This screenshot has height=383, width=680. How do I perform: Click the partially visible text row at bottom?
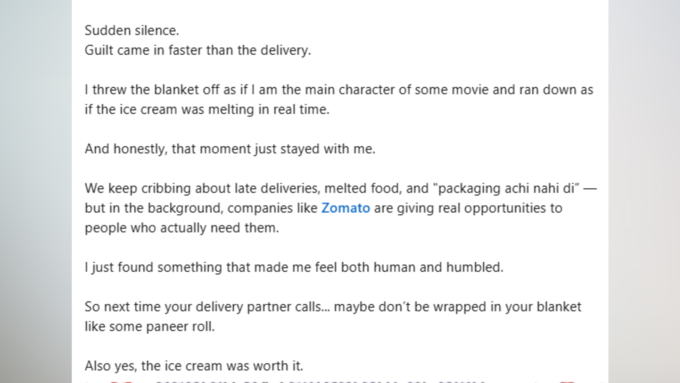[x=340, y=381]
